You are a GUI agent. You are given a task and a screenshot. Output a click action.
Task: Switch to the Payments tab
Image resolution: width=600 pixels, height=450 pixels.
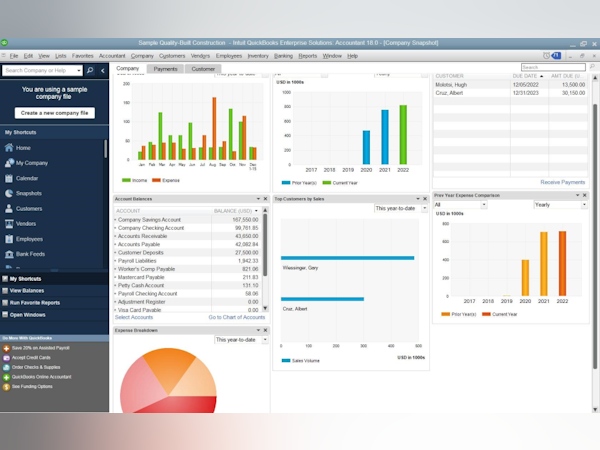[165, 69]
